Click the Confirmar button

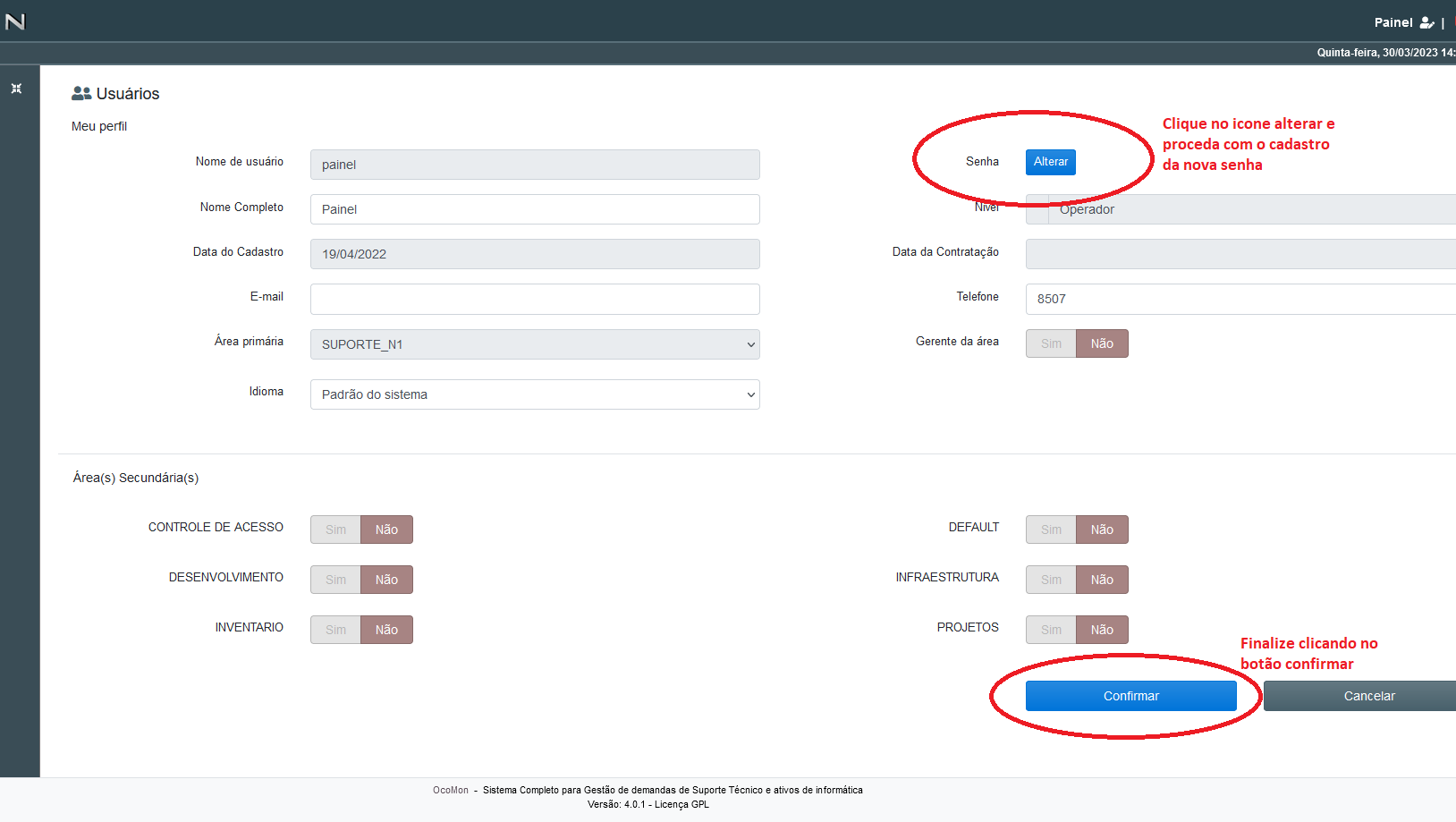click(x=1130, y=696)
